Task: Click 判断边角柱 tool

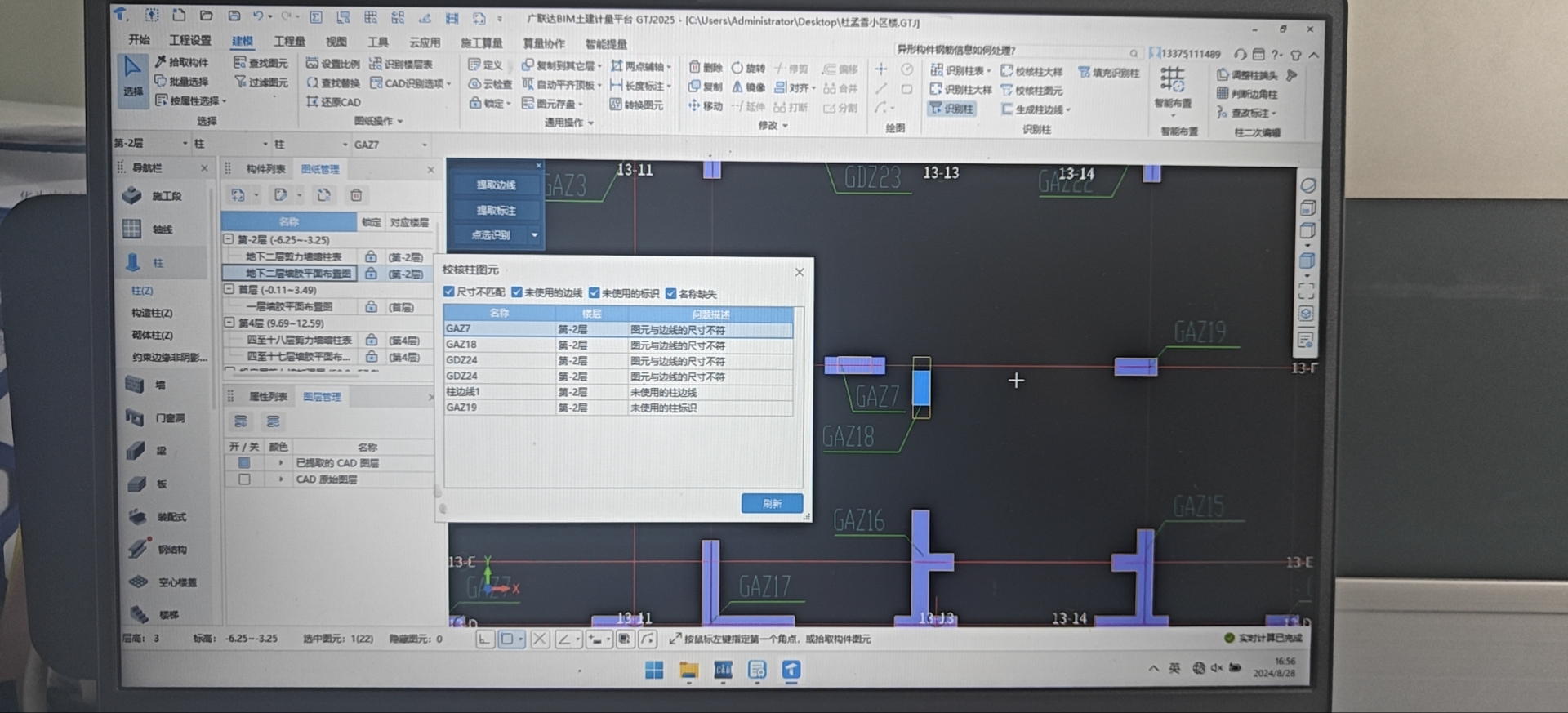Action: click(1247, 94)
